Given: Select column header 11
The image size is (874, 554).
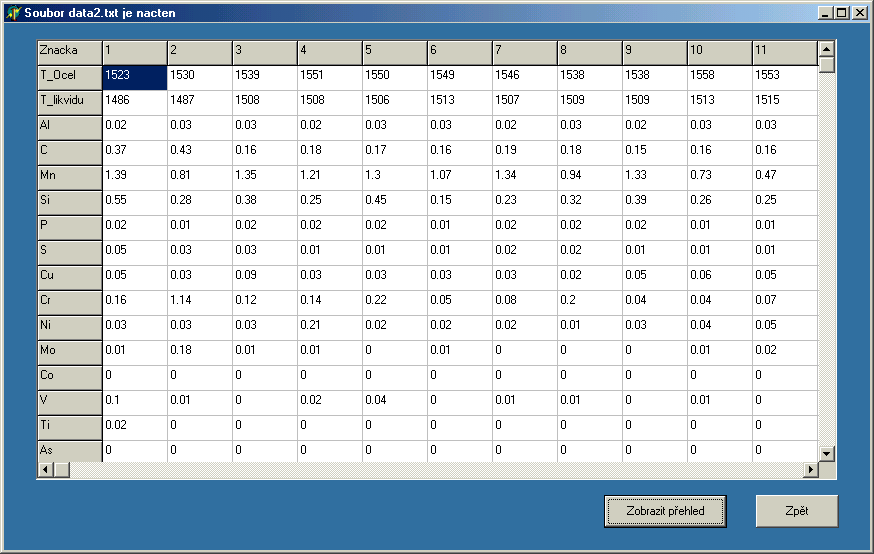Looking at the screenshot, I should tap(785, 52).
